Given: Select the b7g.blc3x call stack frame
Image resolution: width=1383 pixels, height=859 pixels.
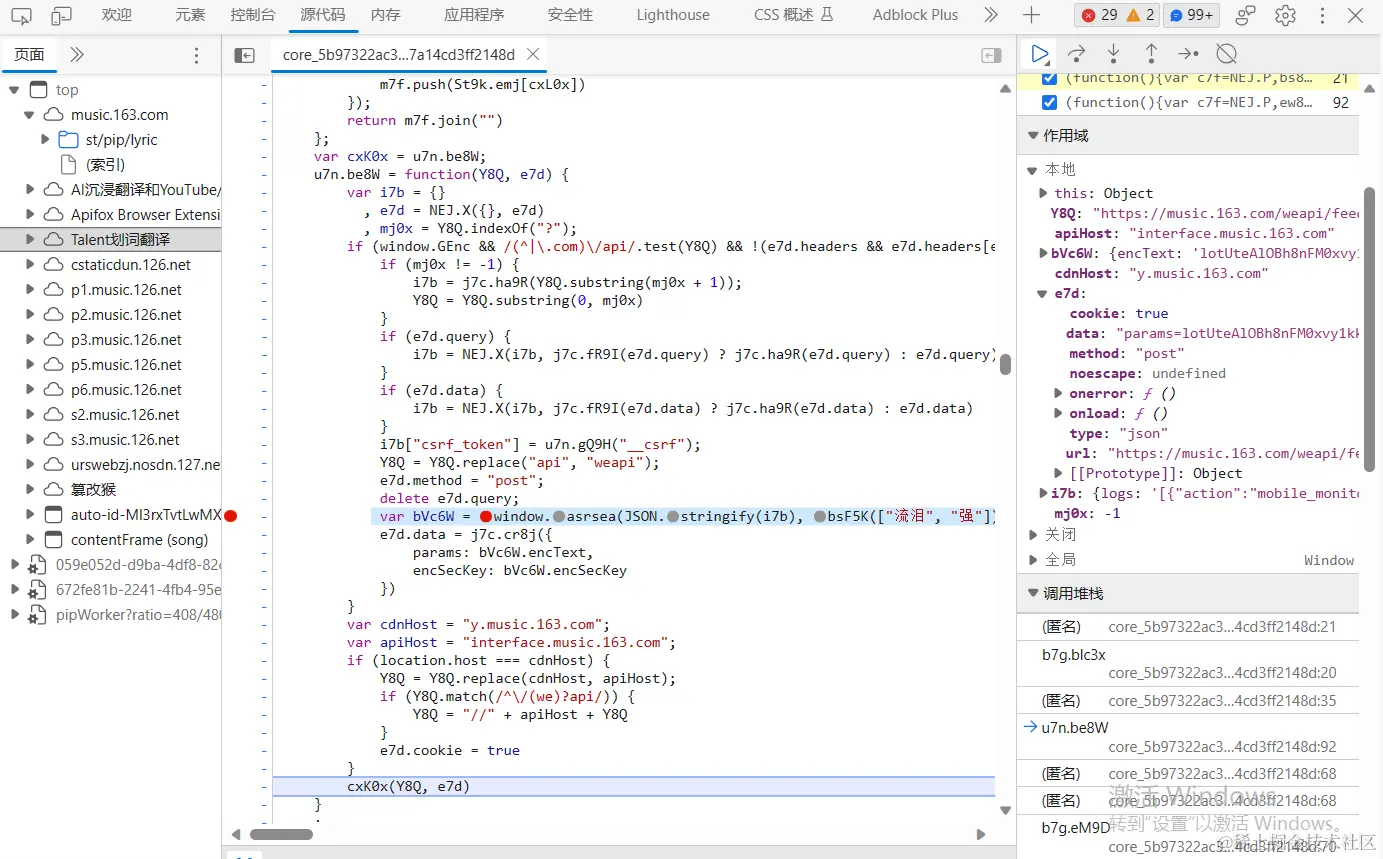Looking at the screenshot, I should pyautogui.click(x=1073, y=655).
